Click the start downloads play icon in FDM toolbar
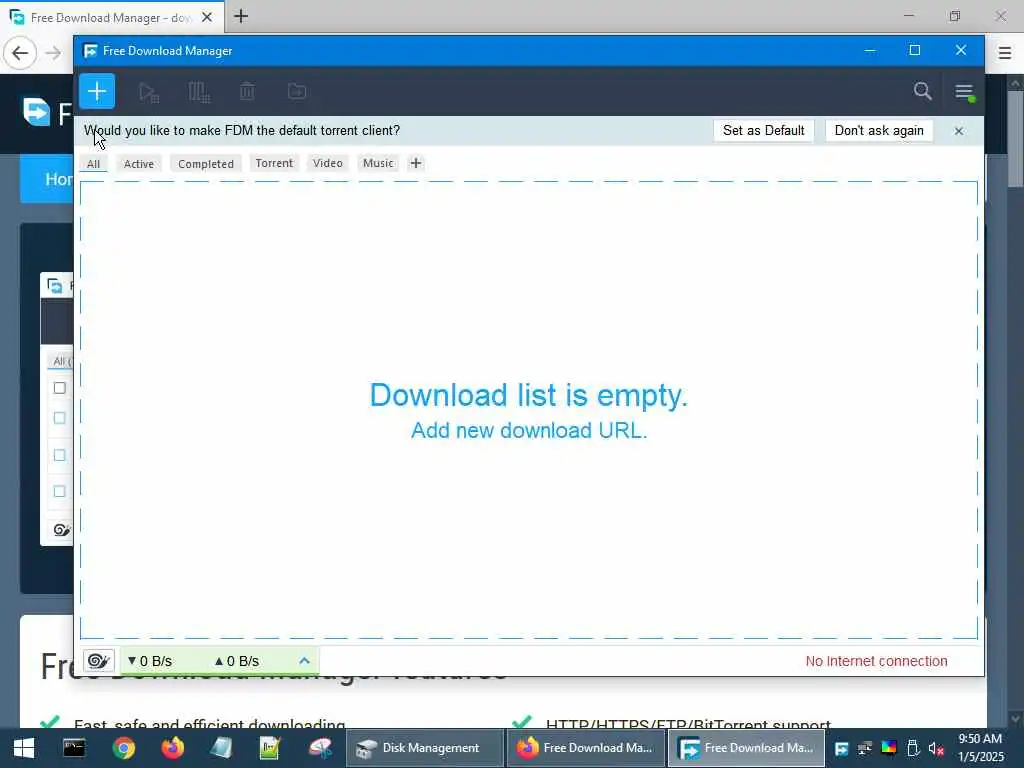This screenshot has width=1024, height=768. 149,92
